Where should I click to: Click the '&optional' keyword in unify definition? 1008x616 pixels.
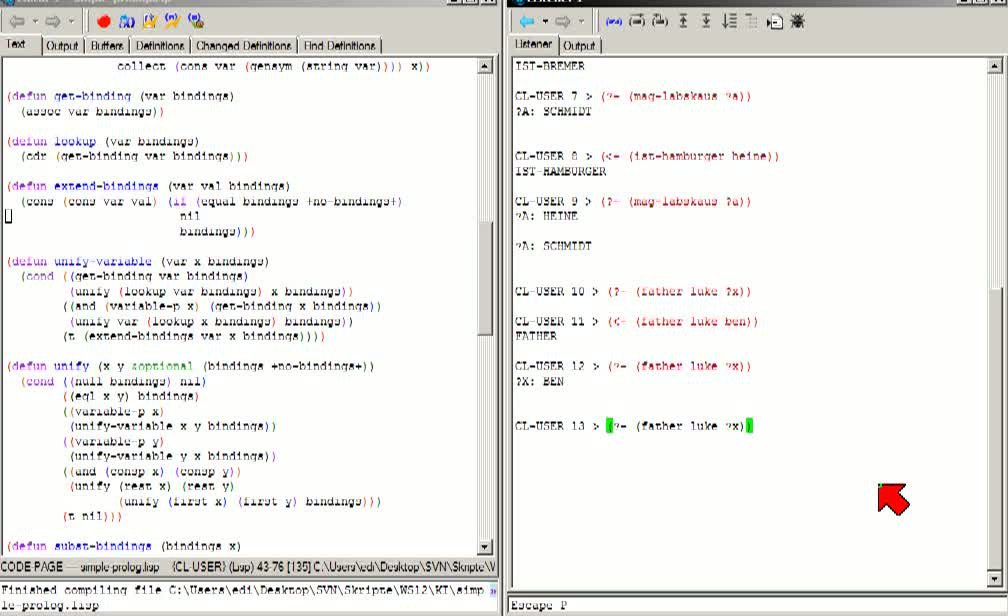pos(162,366)
